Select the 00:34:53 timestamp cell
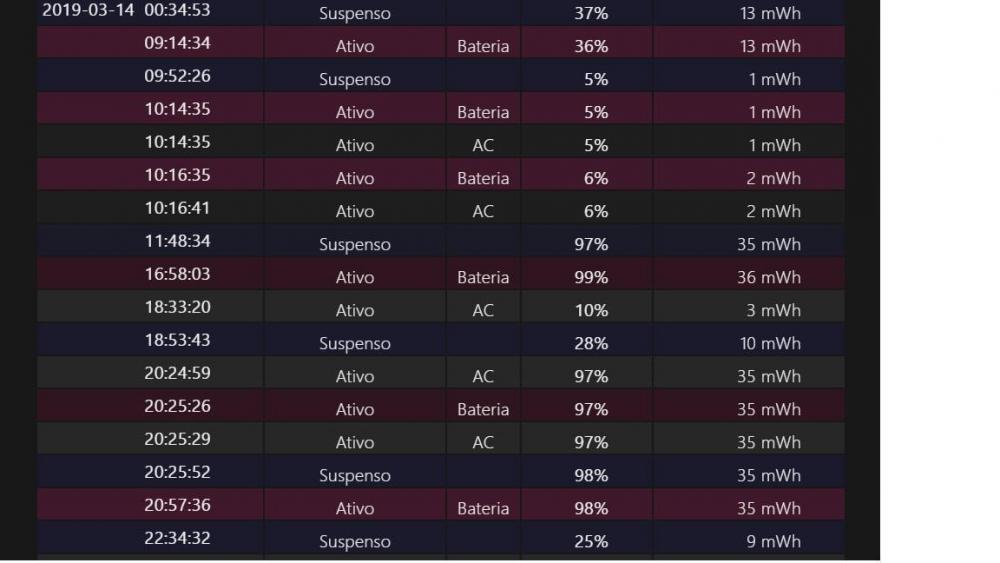Image resolution: width=1000 pixels, height=563 pixels. [x=177, y=10]
